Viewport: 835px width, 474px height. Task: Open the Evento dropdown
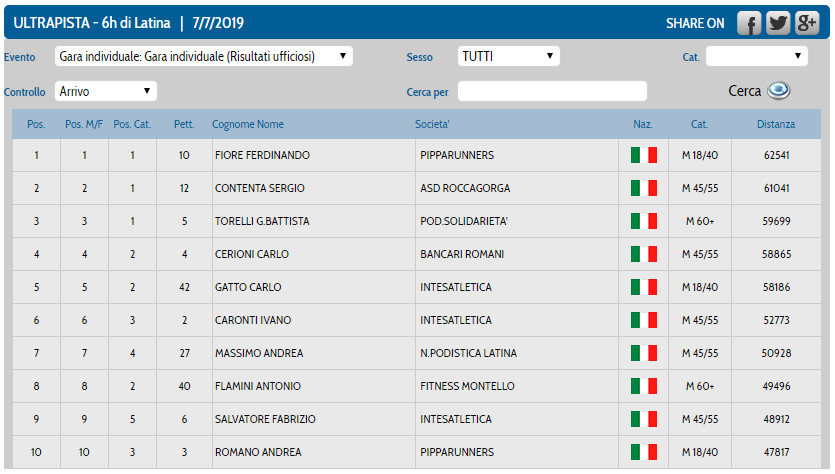pyautogui.click(x=204, y=57)
